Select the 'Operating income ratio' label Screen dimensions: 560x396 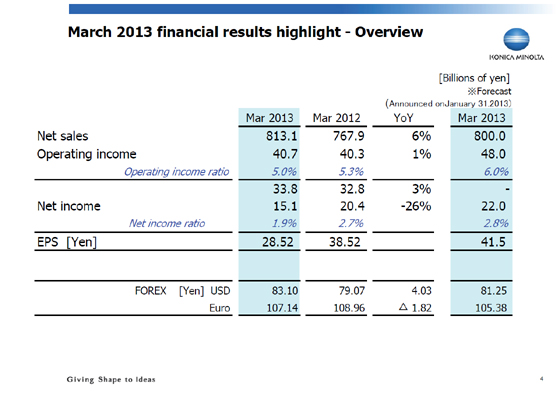(176, 172)
